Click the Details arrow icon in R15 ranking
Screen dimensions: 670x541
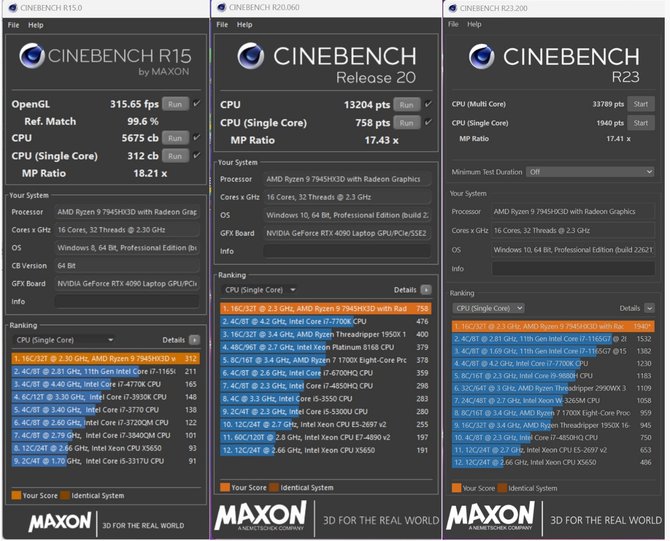point(194,340)
